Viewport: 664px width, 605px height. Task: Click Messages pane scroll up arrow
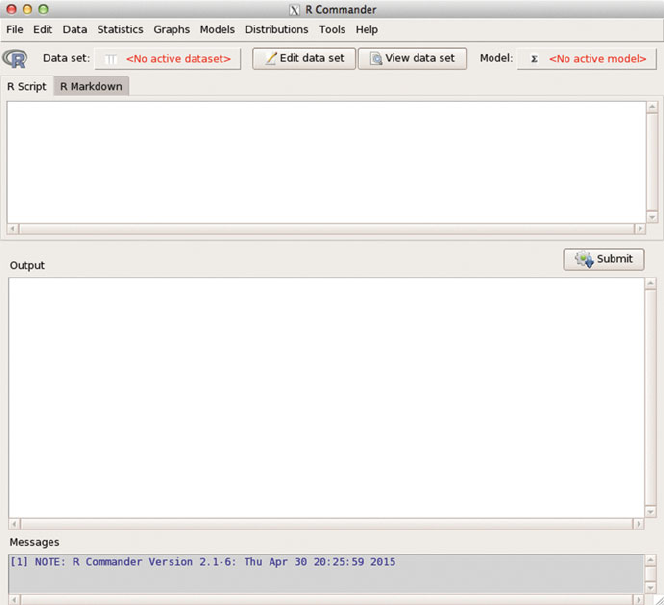pyautogui.click(x=650, y=560)
